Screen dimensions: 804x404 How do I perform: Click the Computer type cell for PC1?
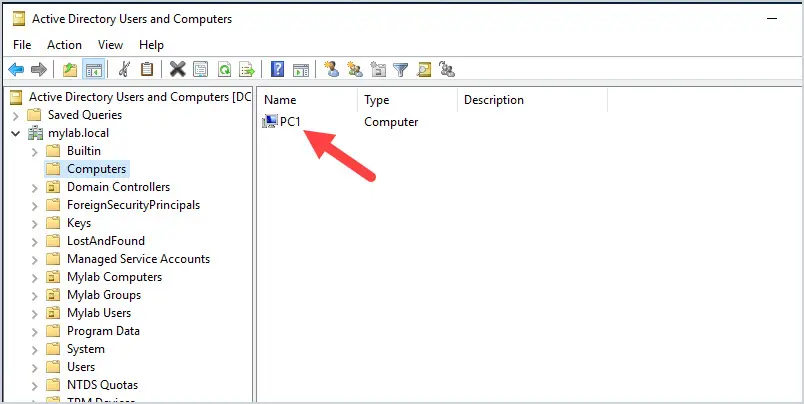pos(391,122)
